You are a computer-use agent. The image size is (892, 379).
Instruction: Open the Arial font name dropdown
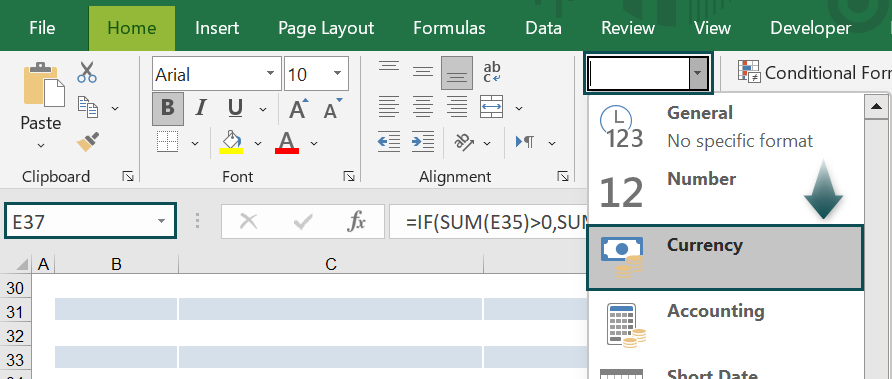270,74
